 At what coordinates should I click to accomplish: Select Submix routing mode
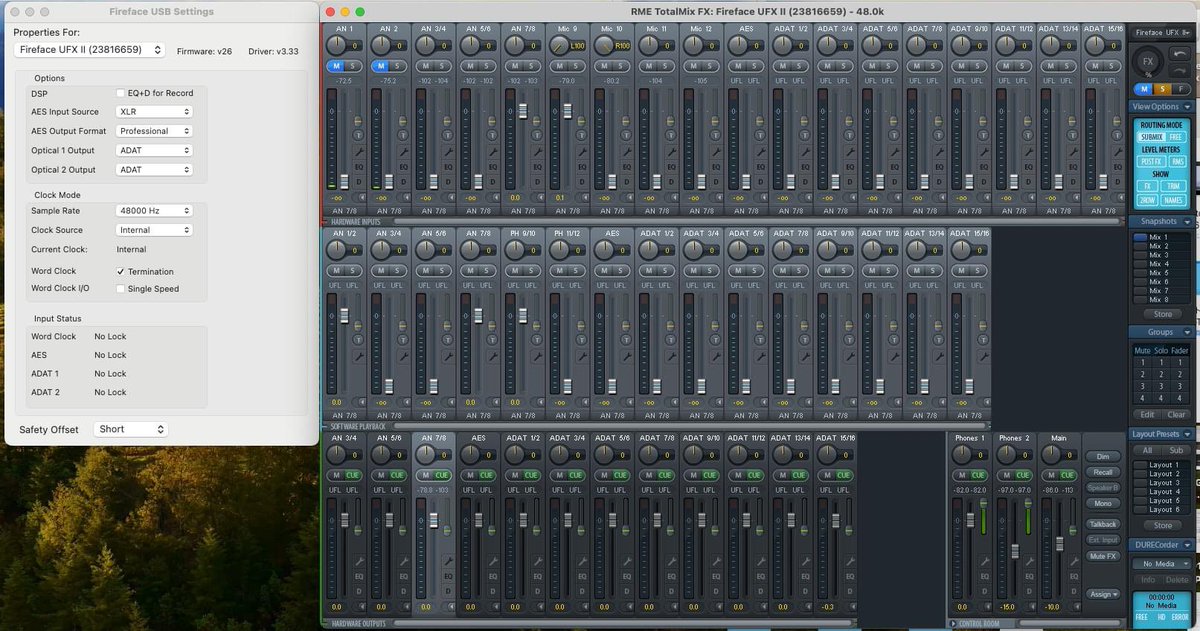1150,137
